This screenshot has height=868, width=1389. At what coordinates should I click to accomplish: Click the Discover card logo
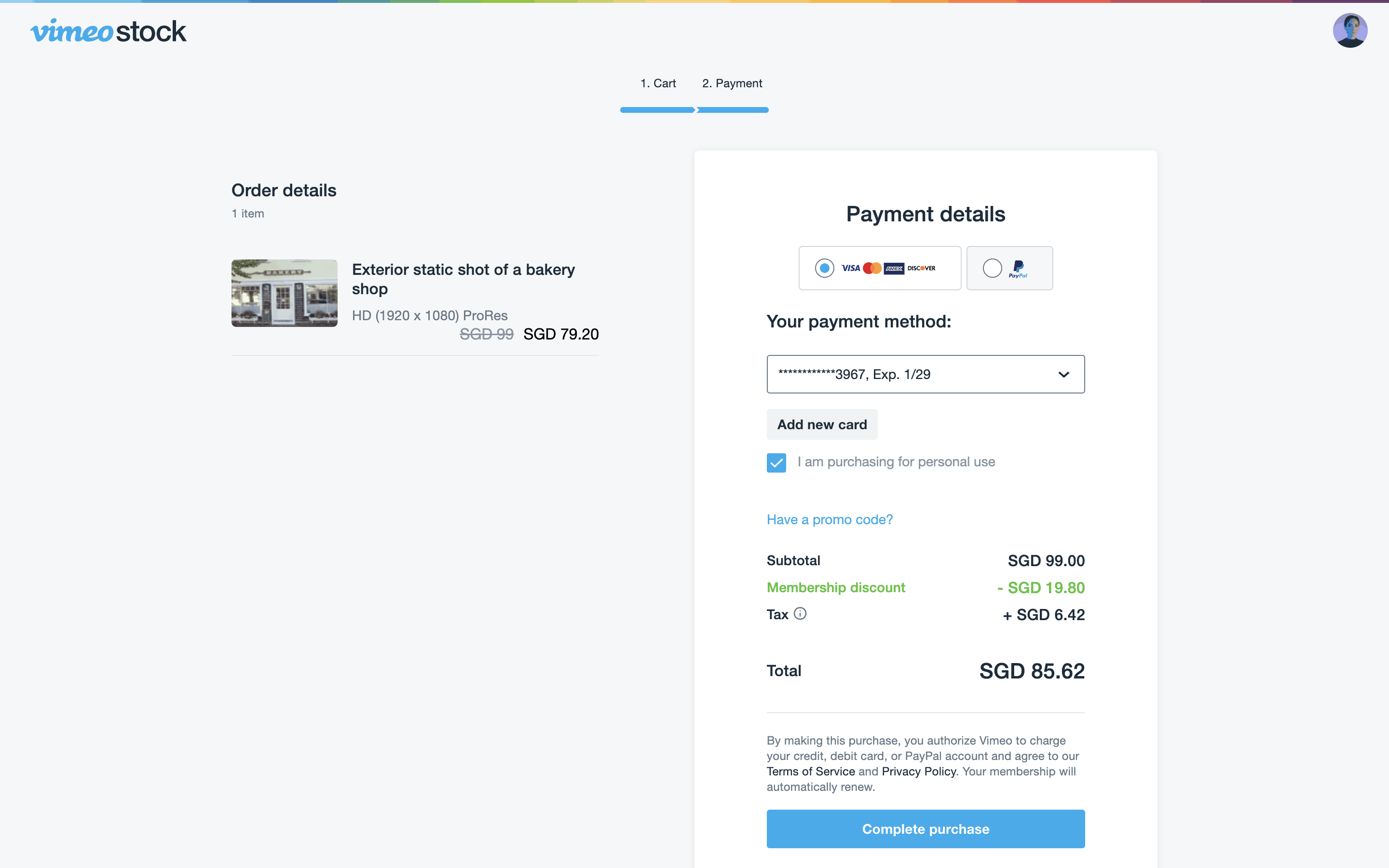921,268
